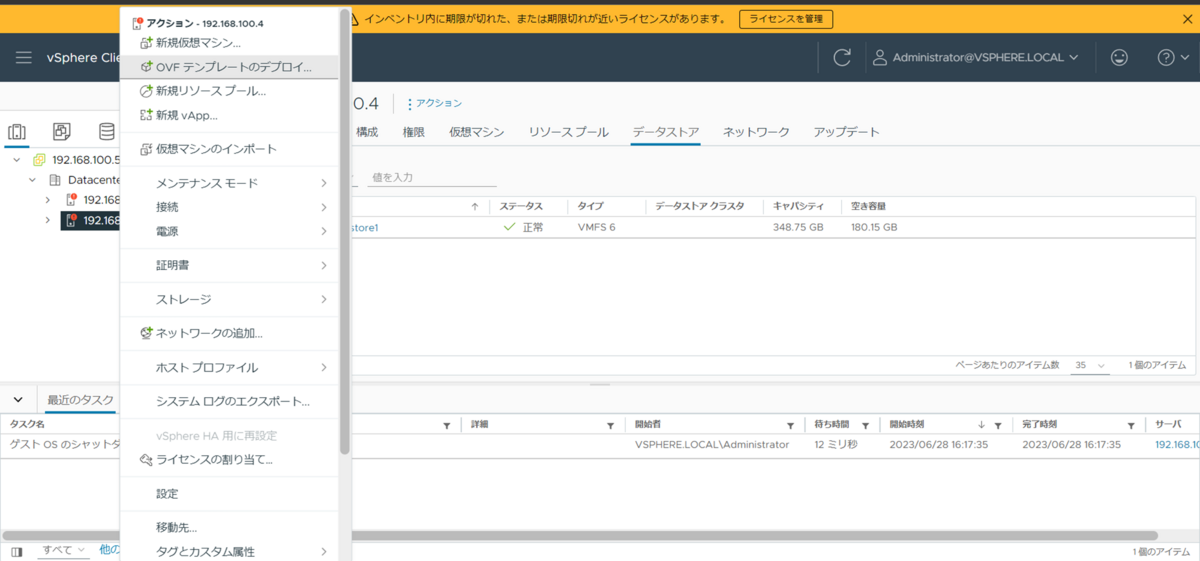Screen dimensions: 1200x561
Task: Open task server link 192.168.10
Action: click(x=1177, y=445)
